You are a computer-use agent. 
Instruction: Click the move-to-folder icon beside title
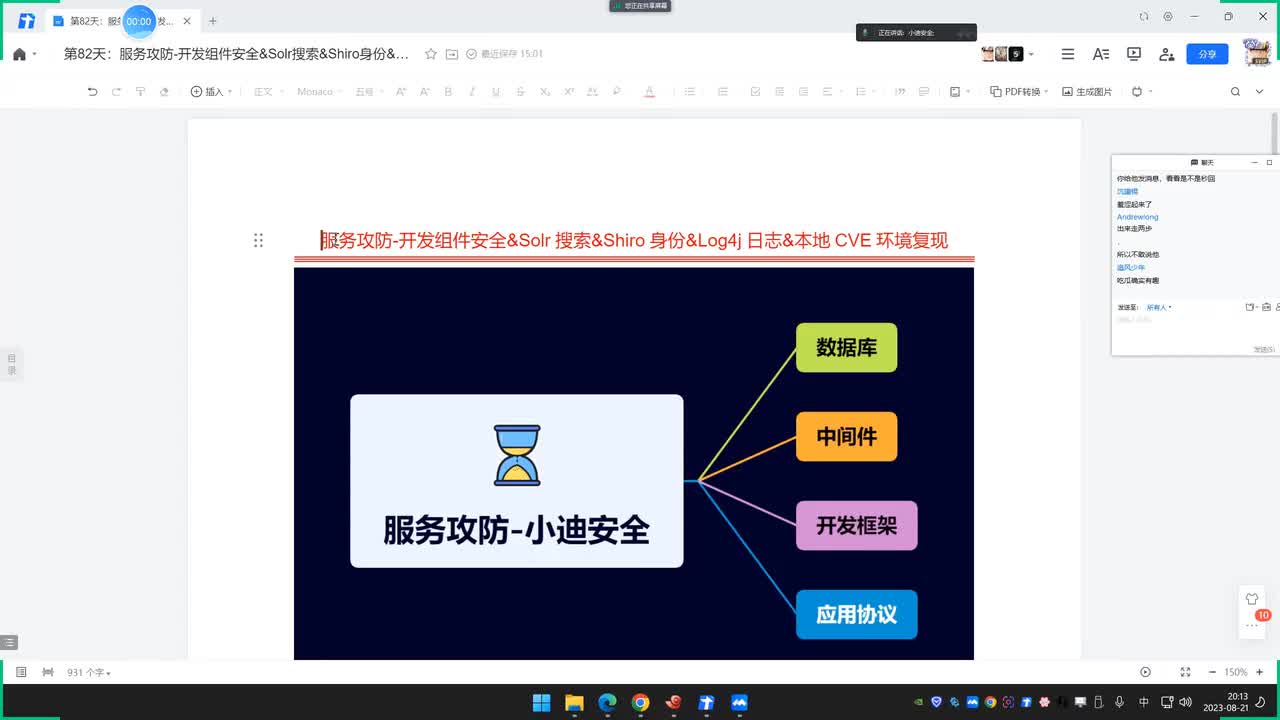point(452,54)
